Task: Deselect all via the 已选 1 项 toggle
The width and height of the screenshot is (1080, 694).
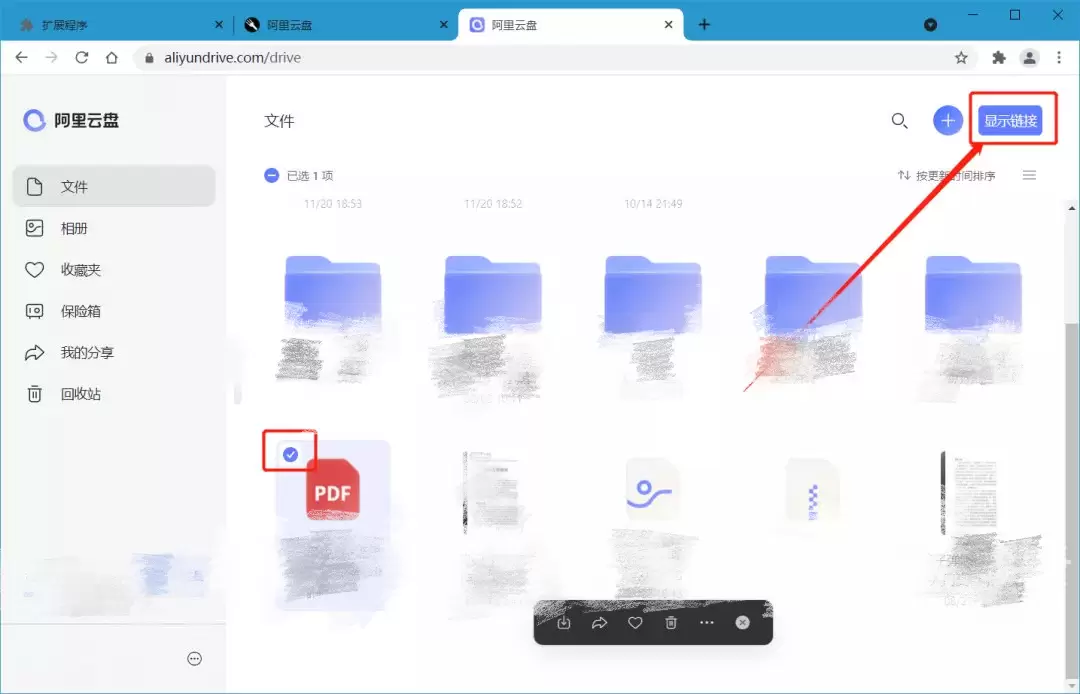Action: point(271,176)
